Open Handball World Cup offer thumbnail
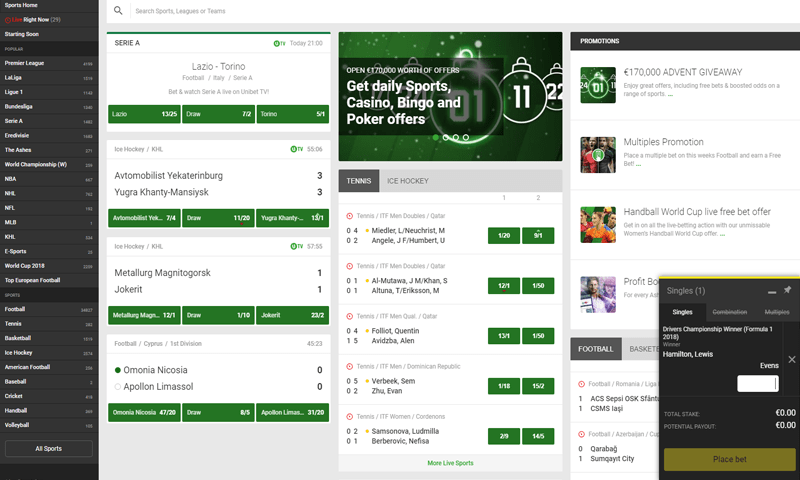The width and height of the screenshot is (800, 480). pos(597,224)
